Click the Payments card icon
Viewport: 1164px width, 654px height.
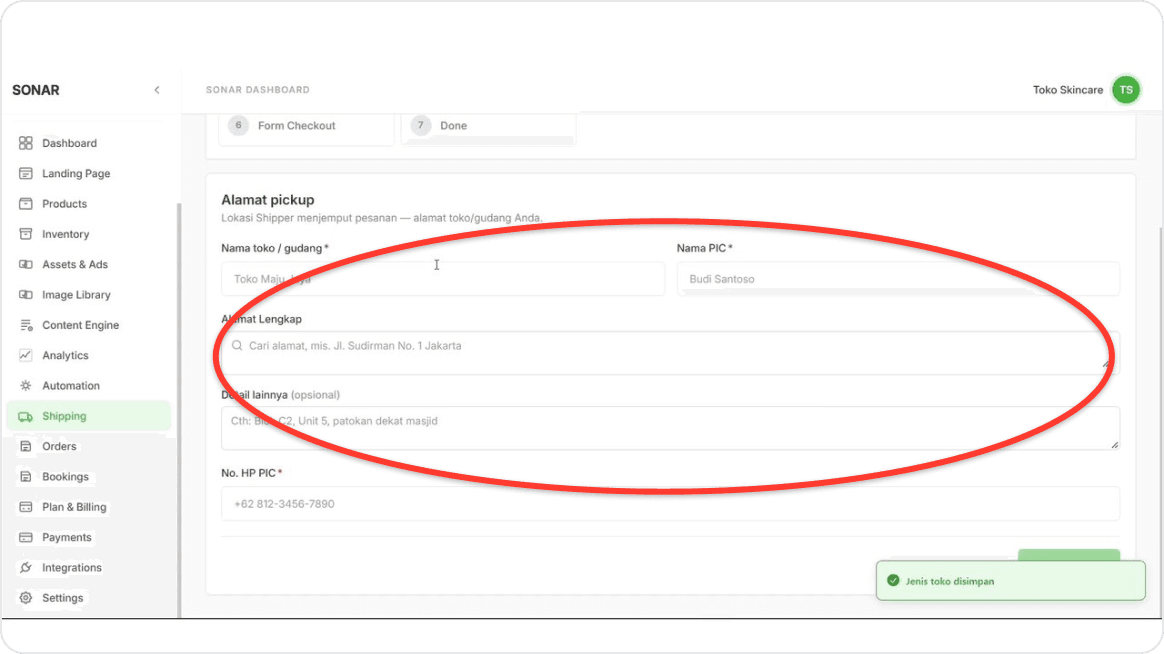coord(26,537)
